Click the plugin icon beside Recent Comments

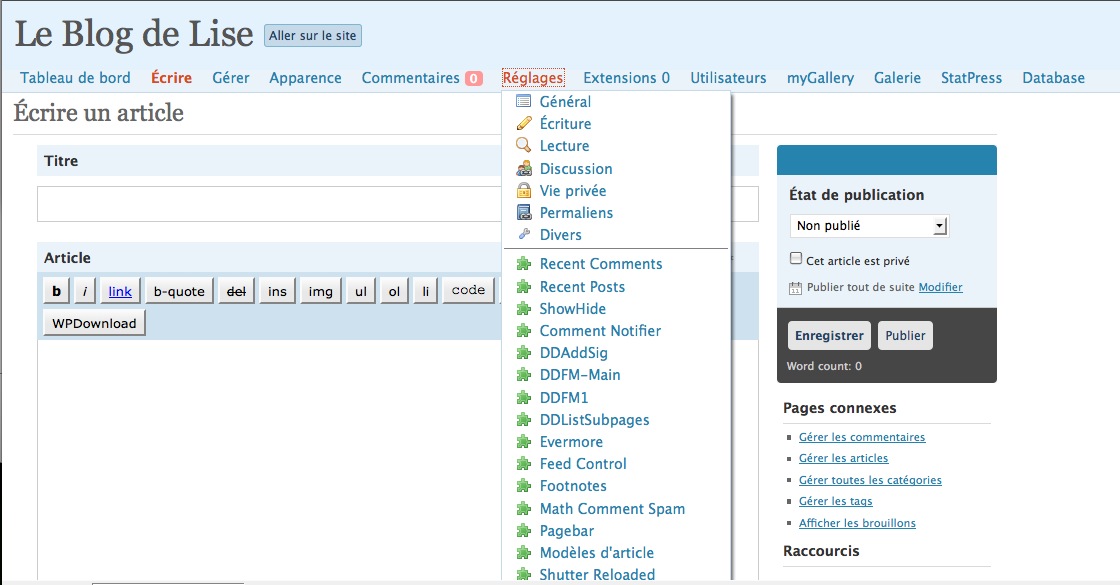(x=523, y=264)
